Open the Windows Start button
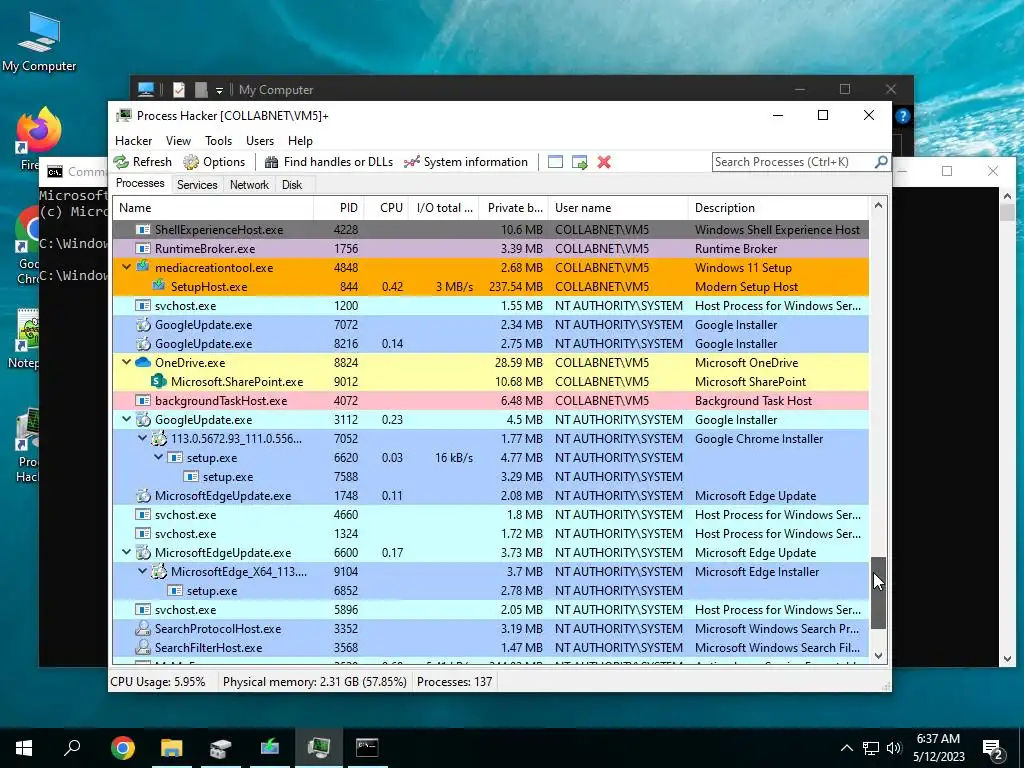Screen dimensions: 1024x768 tap(24, 748)
